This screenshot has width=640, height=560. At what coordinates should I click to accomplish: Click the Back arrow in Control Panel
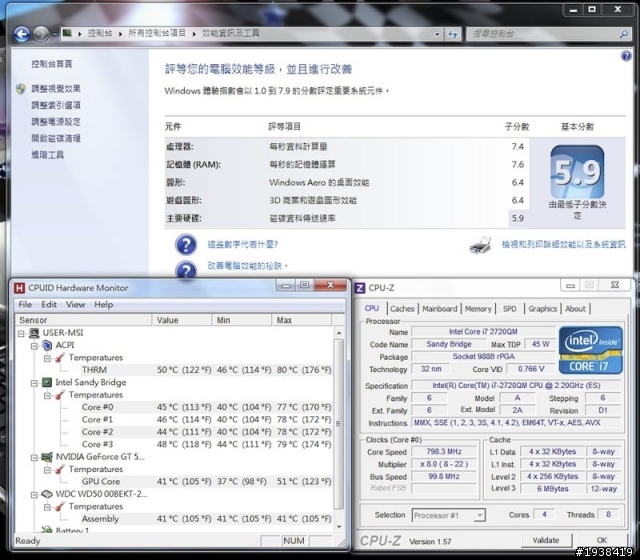tap(22, 34)
